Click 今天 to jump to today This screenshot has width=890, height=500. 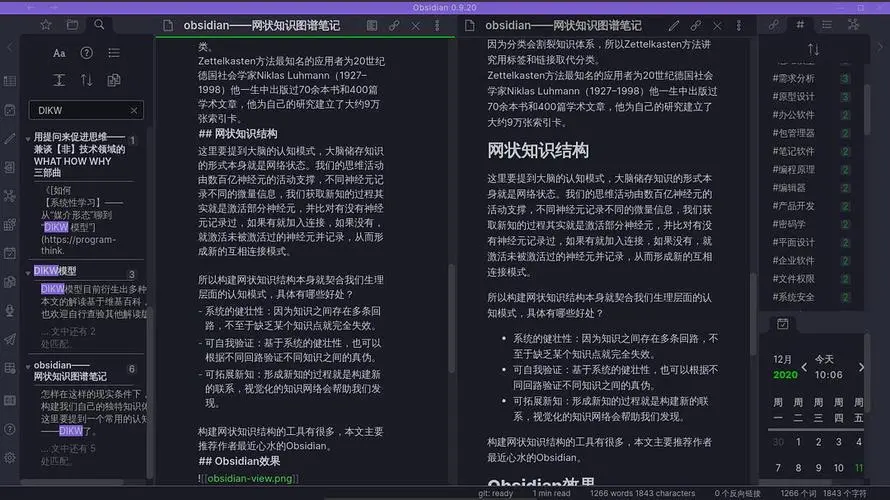point(824,359)
